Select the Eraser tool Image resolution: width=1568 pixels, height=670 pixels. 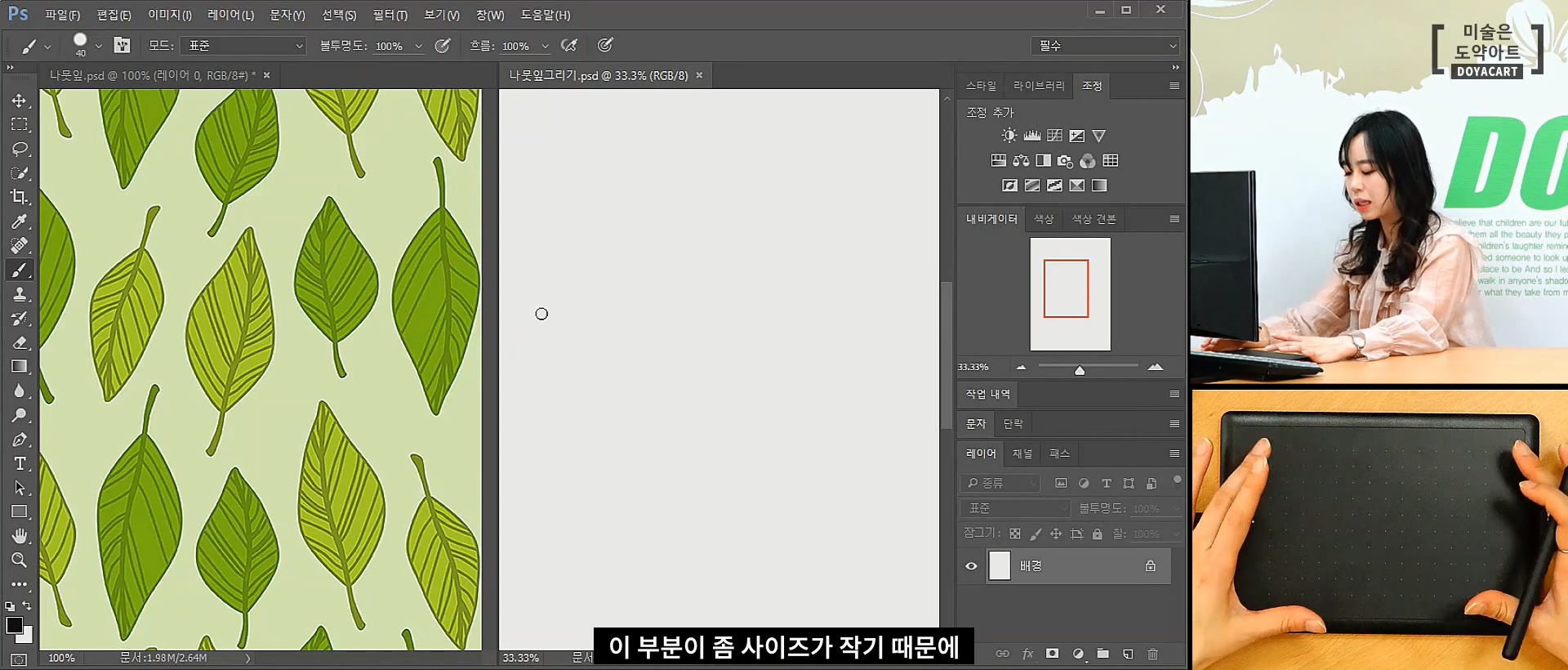click(x=20, y=342)
